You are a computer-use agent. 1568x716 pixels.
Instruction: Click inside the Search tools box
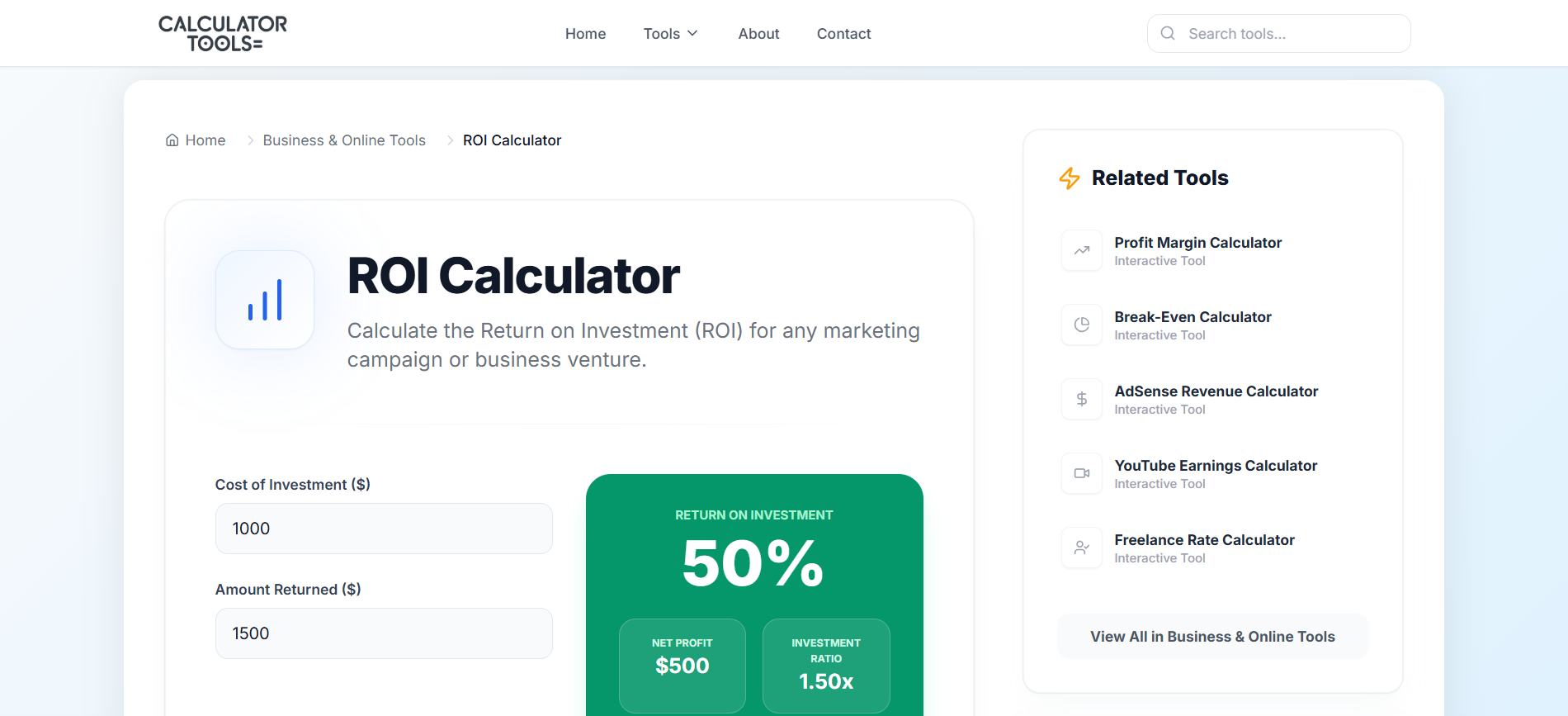click(x=1279, y=33)
